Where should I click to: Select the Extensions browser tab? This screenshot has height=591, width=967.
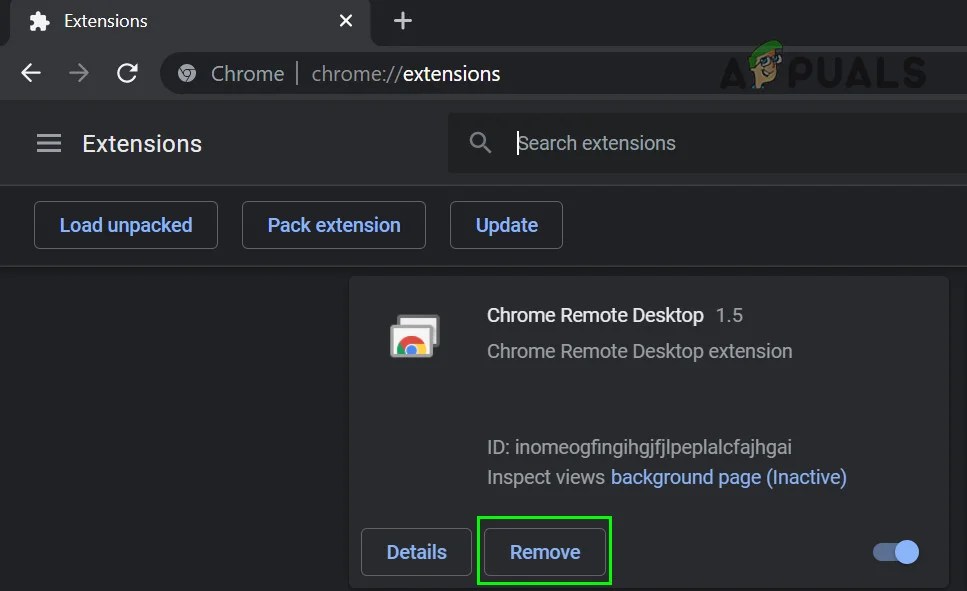pos(190,22)
